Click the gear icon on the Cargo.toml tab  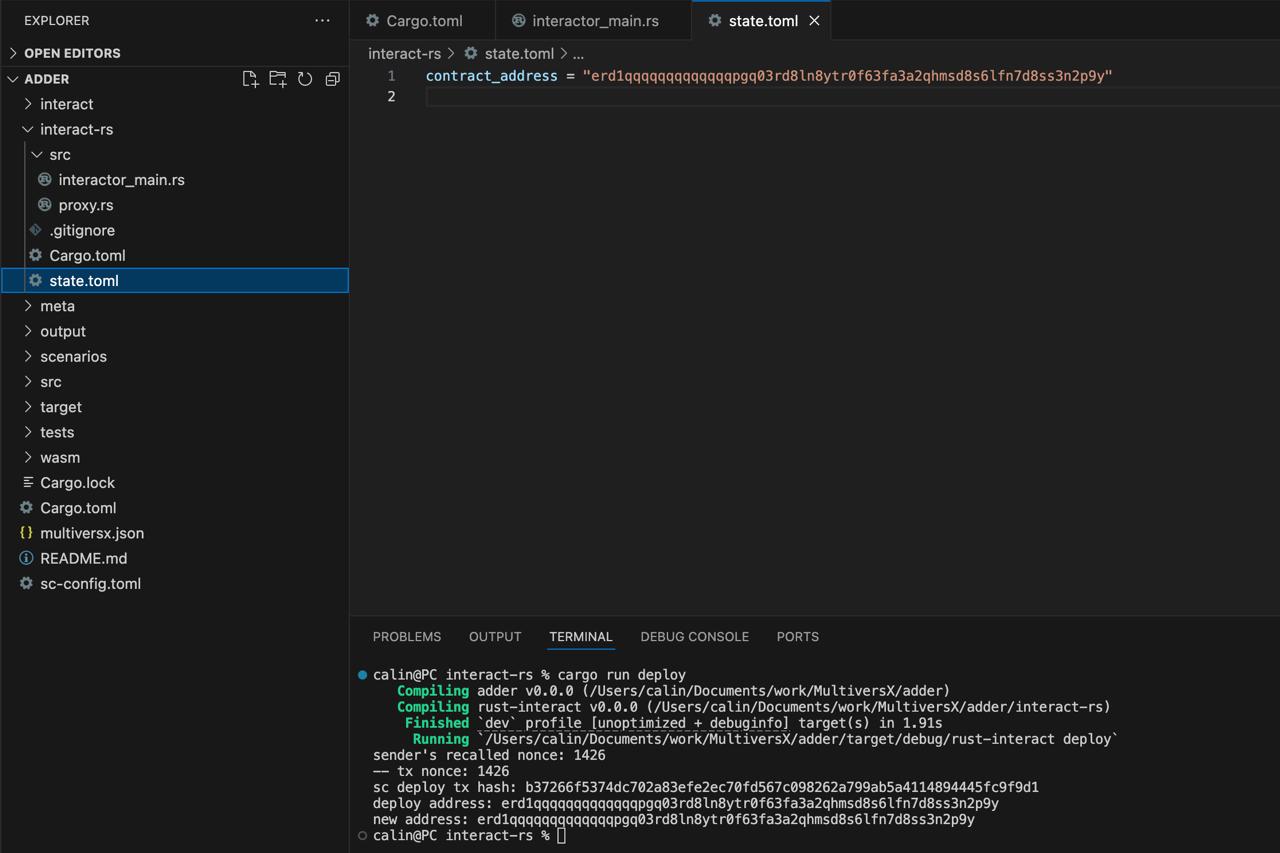372,21
